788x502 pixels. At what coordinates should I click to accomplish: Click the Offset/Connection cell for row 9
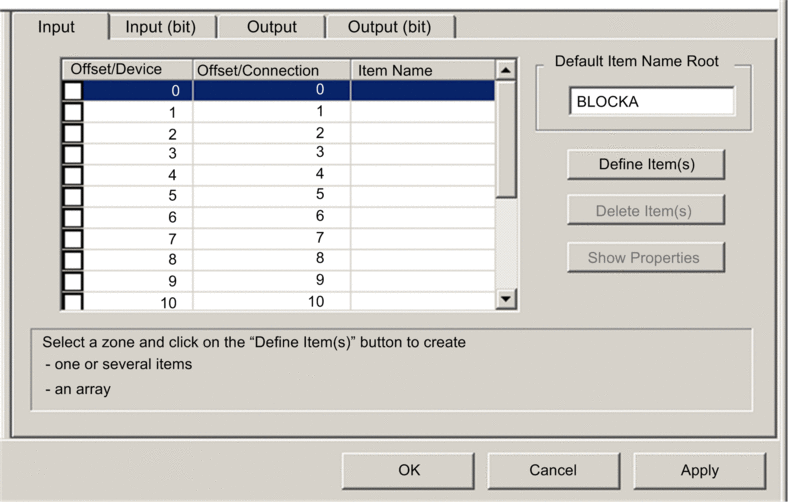click(x=272, y=280)
